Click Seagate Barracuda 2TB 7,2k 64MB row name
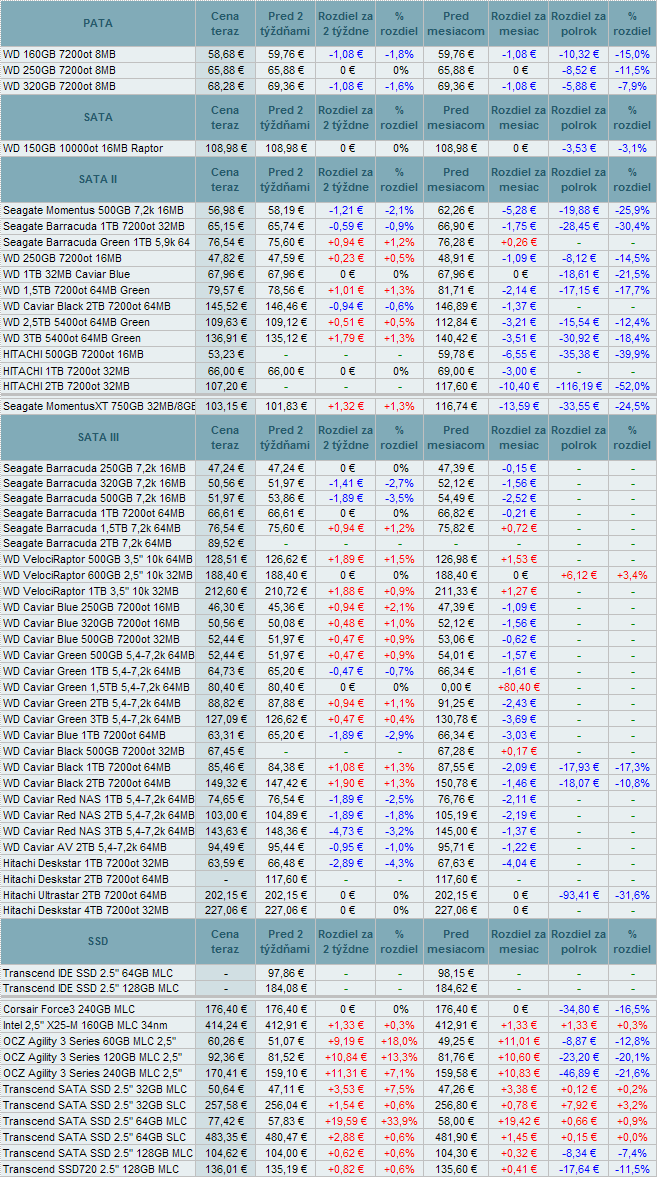 pyautogui.click(x=87, y=543)
